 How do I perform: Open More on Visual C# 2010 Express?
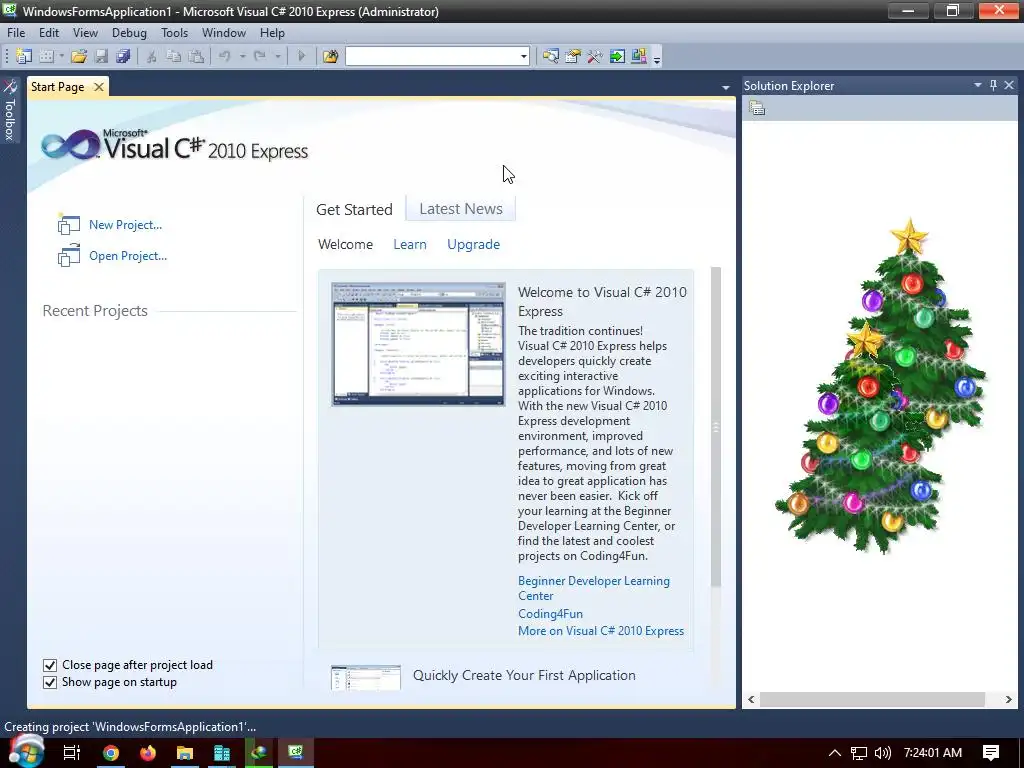coord(601,631)
